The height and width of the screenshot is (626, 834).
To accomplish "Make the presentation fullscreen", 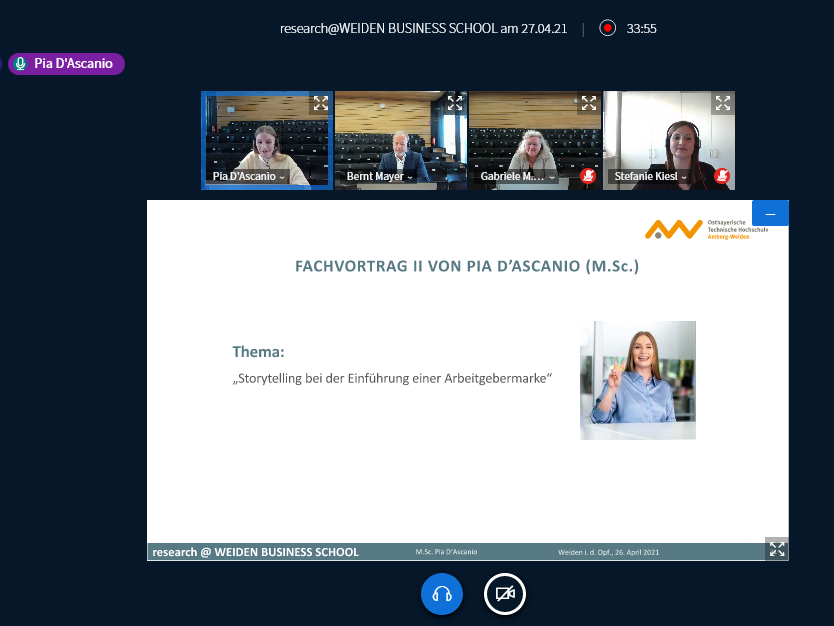I will [777, 549].
